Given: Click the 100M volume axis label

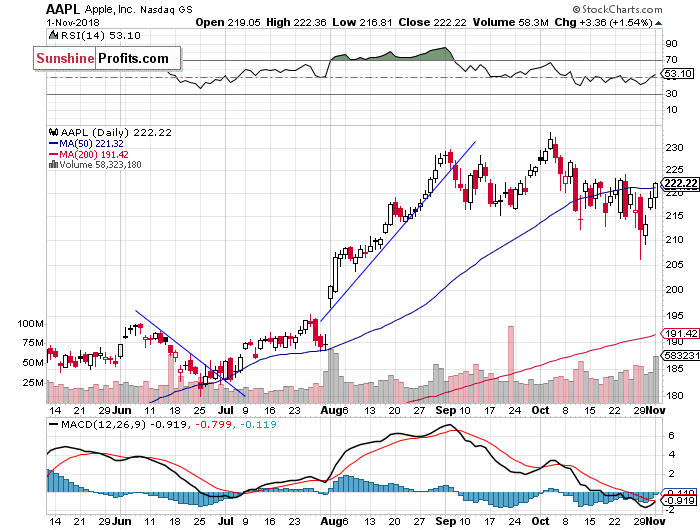Looking at the screenshot, I should (x=30, y=324).
